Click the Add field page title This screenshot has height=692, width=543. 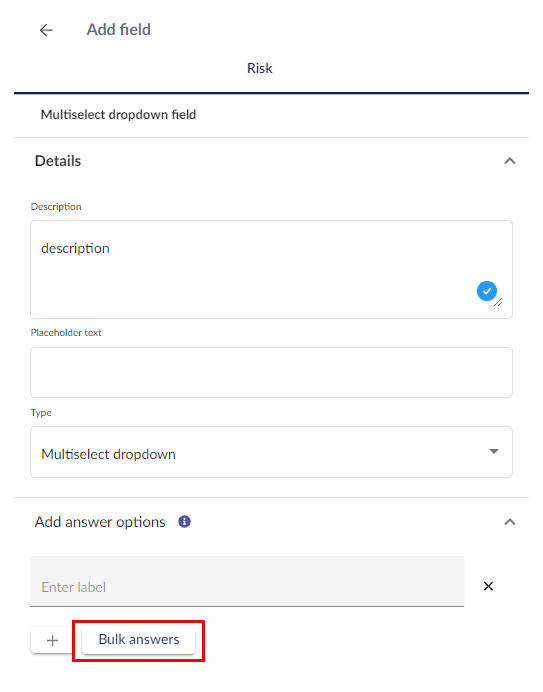pyautogui.click(x=118, y=30)
